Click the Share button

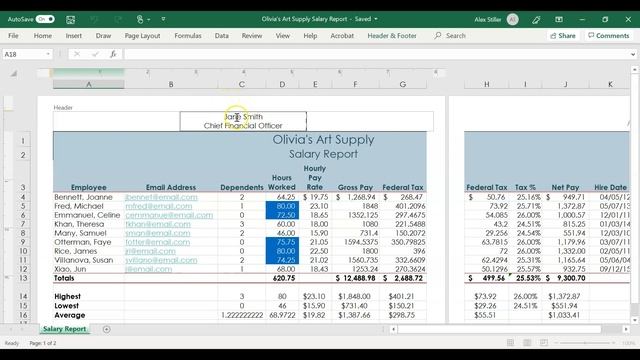coord(563,36)
